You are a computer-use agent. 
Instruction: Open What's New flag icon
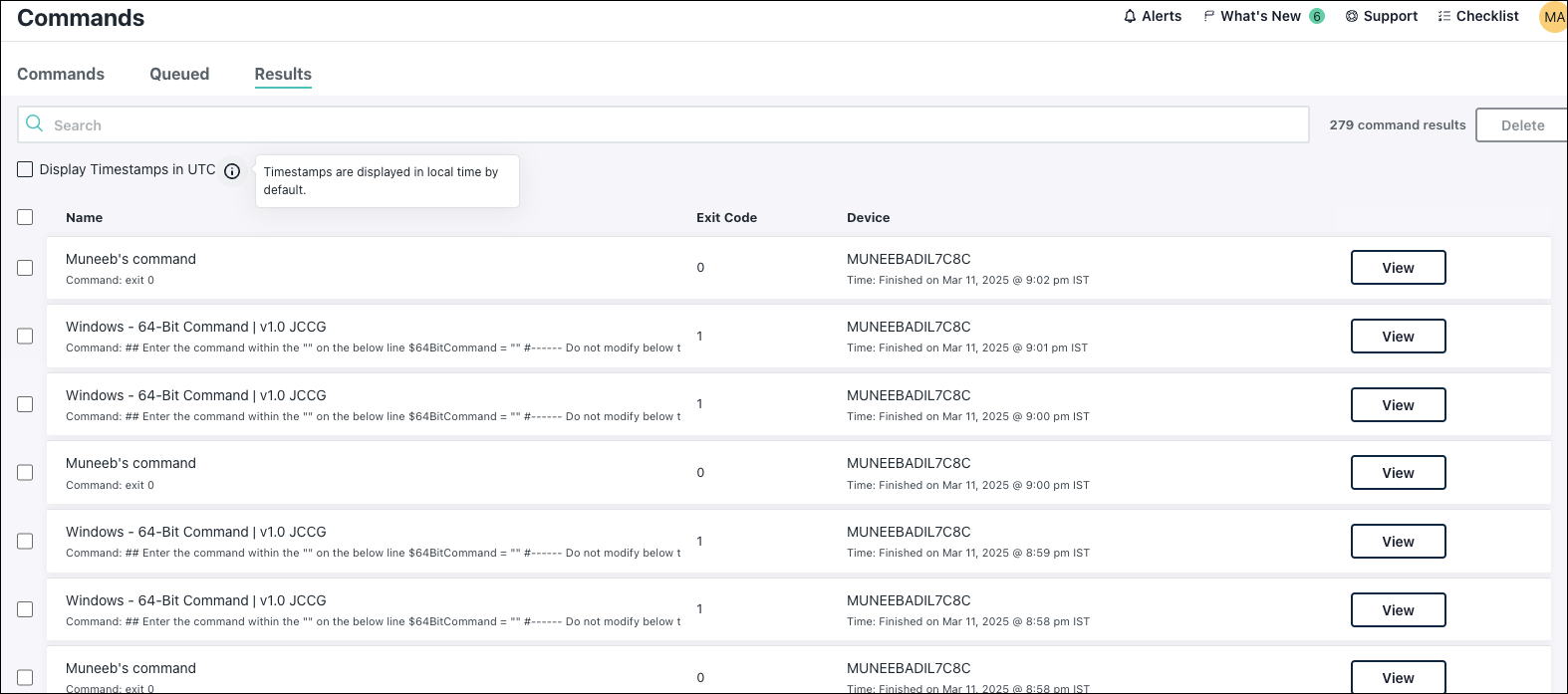coord(1208,16)
